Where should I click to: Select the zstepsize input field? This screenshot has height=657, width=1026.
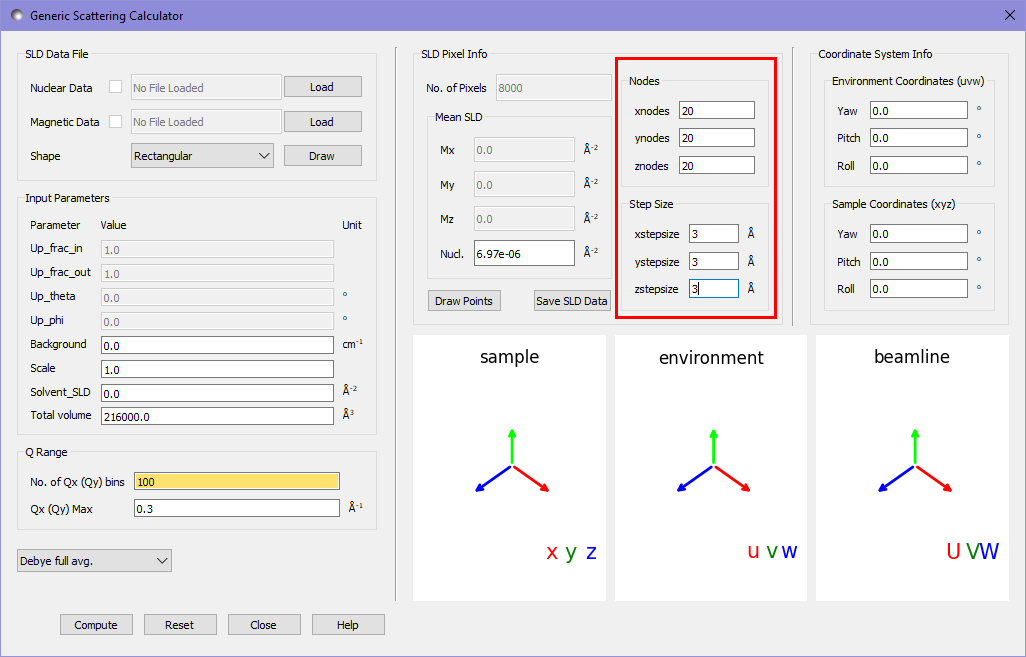pos(713,288)
